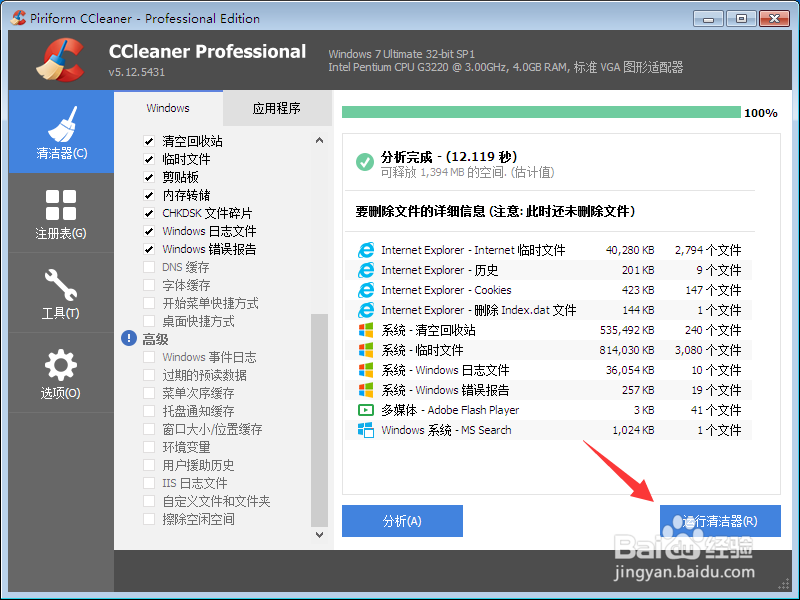Click the CCleaner logo in header
The height and width of the screenshot is (600, 800).
tap(60, 61)
